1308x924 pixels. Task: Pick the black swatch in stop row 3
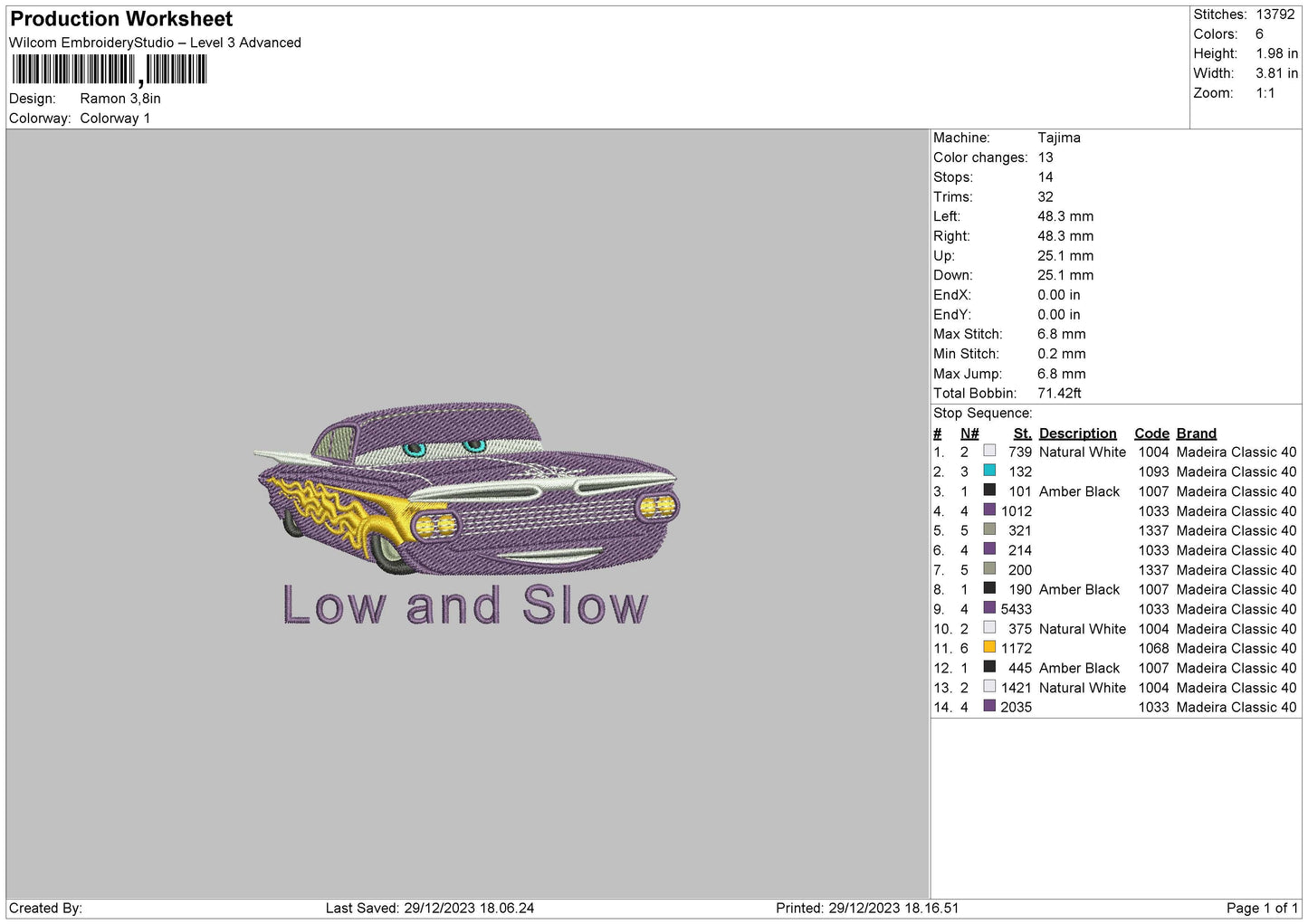coord(989,491)
